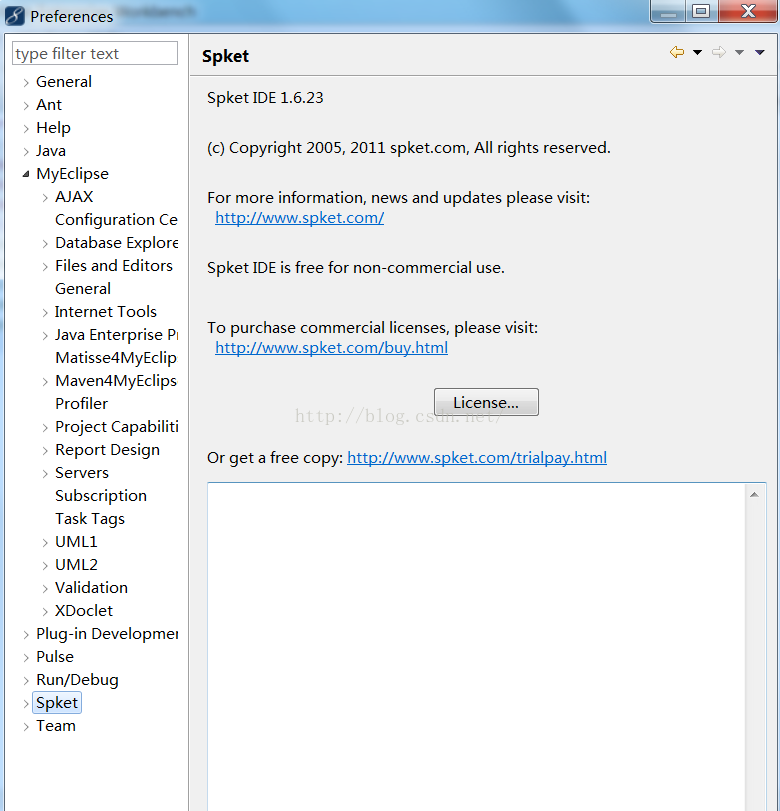780x811 pixels.
Task: Click the License... button
Action: 486,402
